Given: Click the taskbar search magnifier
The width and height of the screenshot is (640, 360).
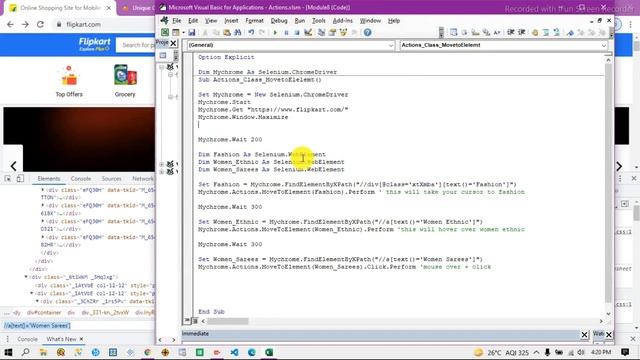Looking at the screenshot, I should coord(25,352).
